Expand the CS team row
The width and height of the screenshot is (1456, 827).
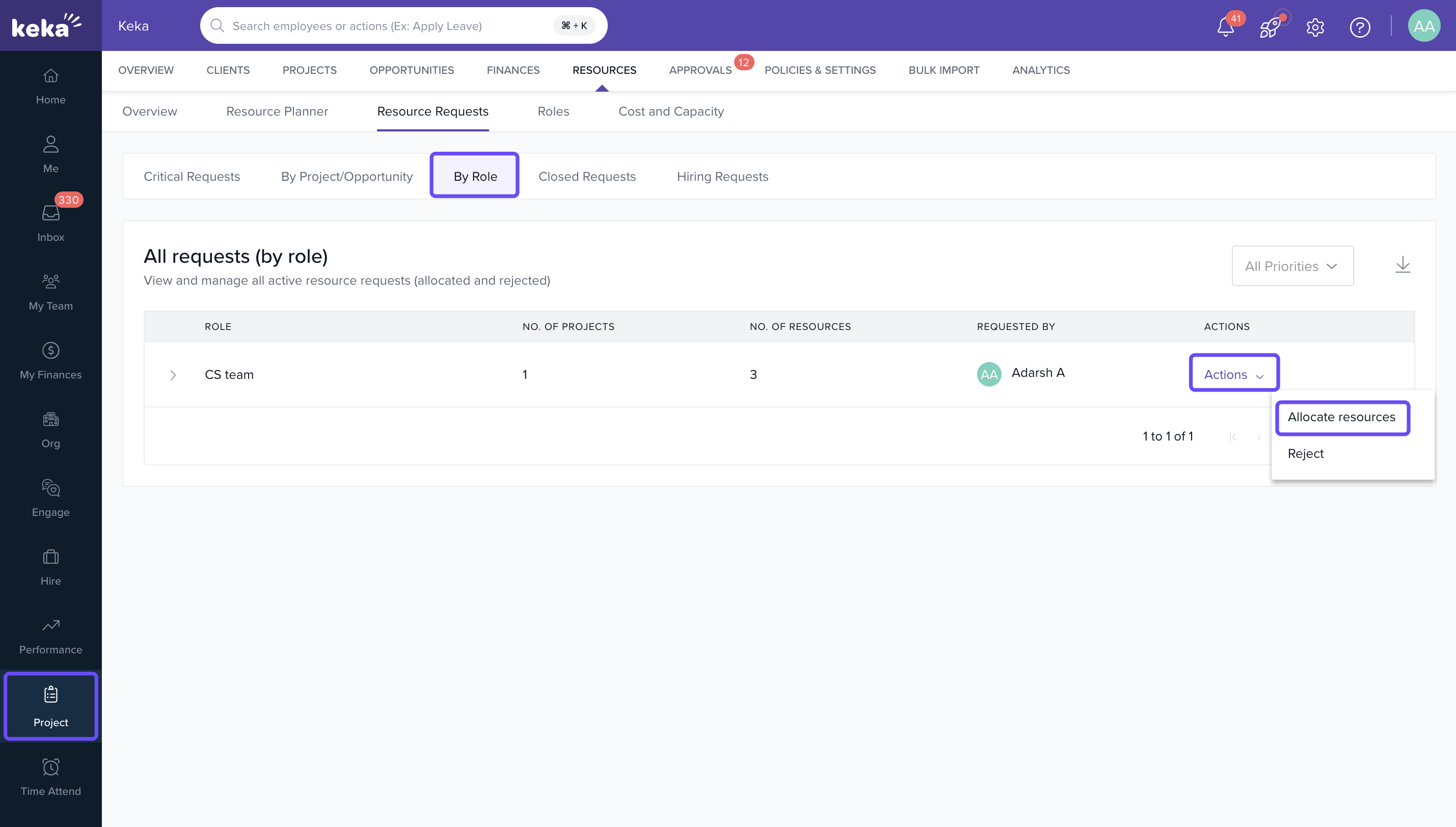(173, 375)
